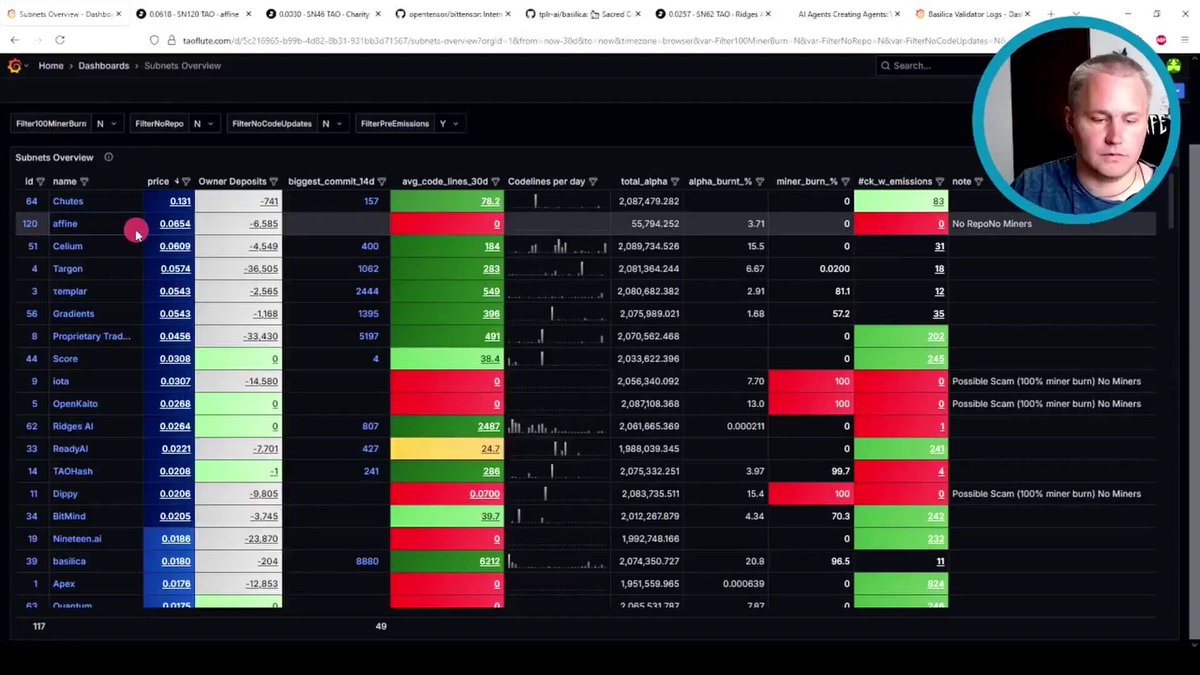This screenshot has width=1200, height=675.
Task: Click Ridges AI codelines sparkline
Action: (x=558, y=426)
